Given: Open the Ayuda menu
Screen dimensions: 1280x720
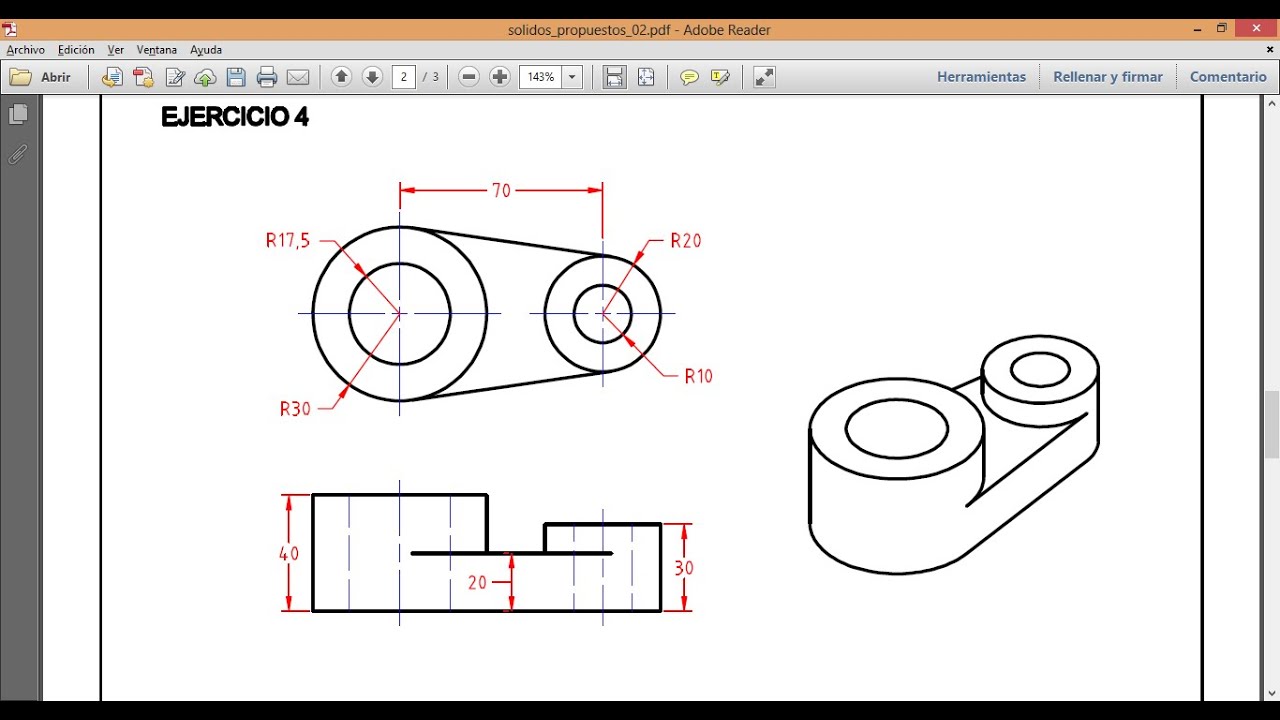Looking at the screenshot, I should (206, 49).
